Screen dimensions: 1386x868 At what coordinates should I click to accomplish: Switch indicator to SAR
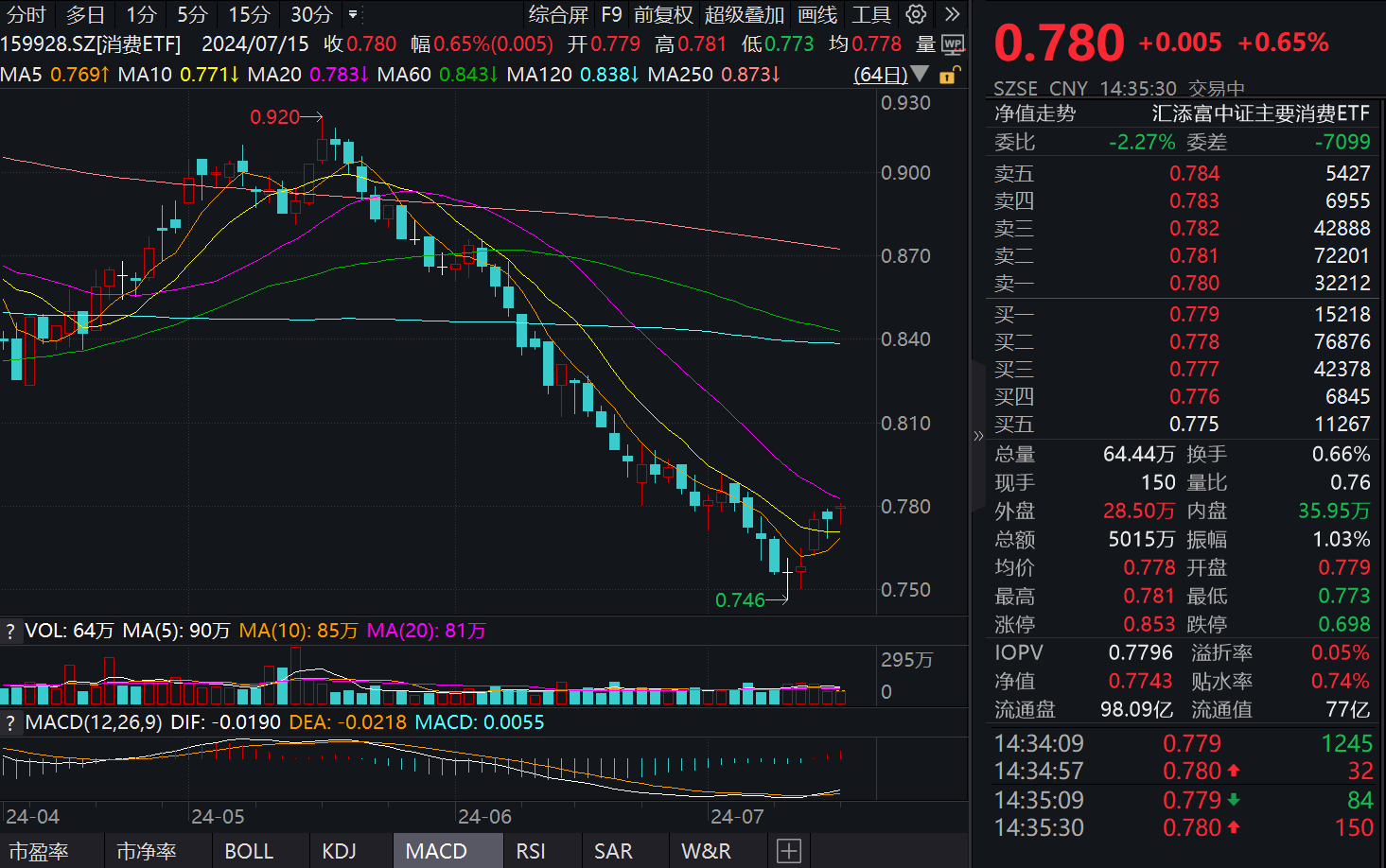pyautogui.click(x=613, y=851)
